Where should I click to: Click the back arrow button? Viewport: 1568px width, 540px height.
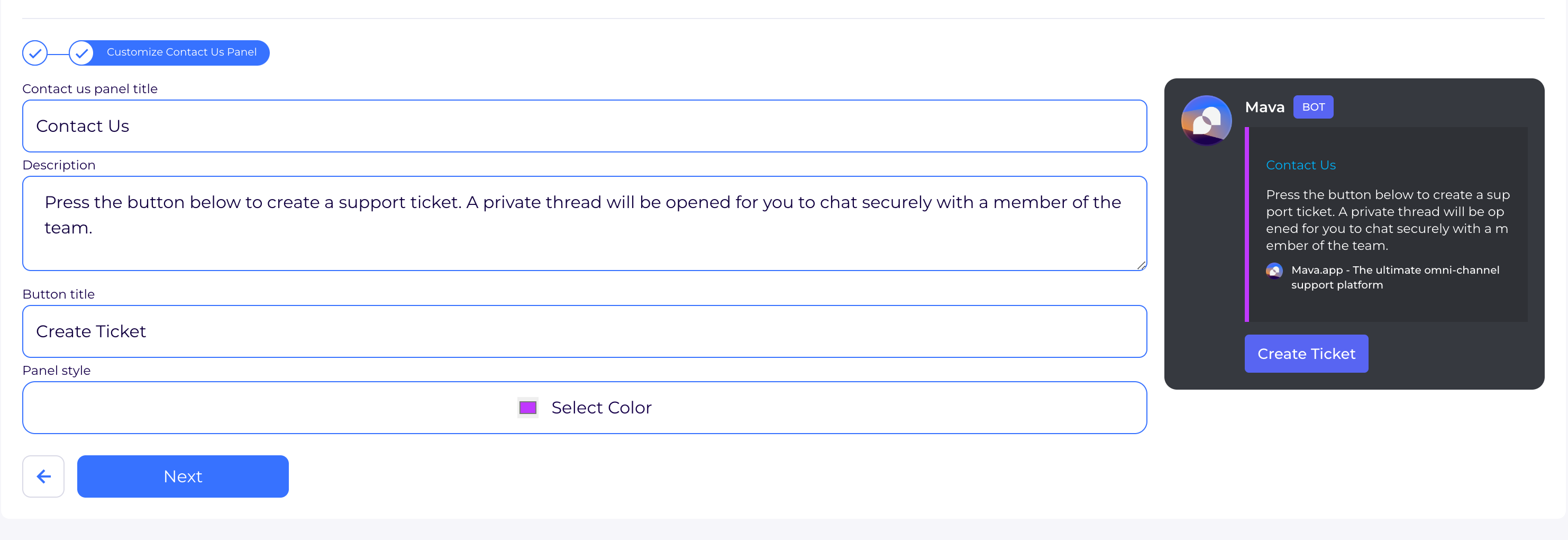pos(43,476)
